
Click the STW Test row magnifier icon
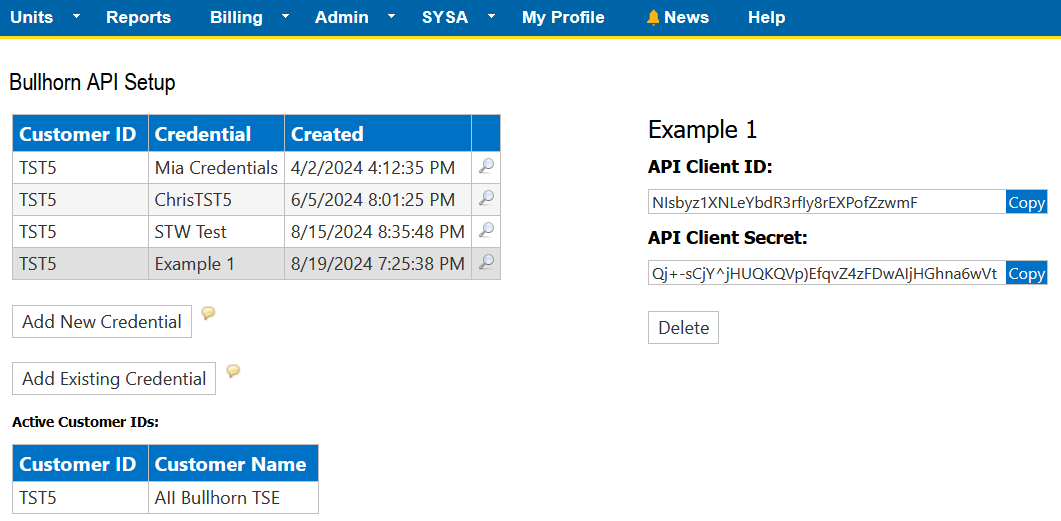[486, 231]
